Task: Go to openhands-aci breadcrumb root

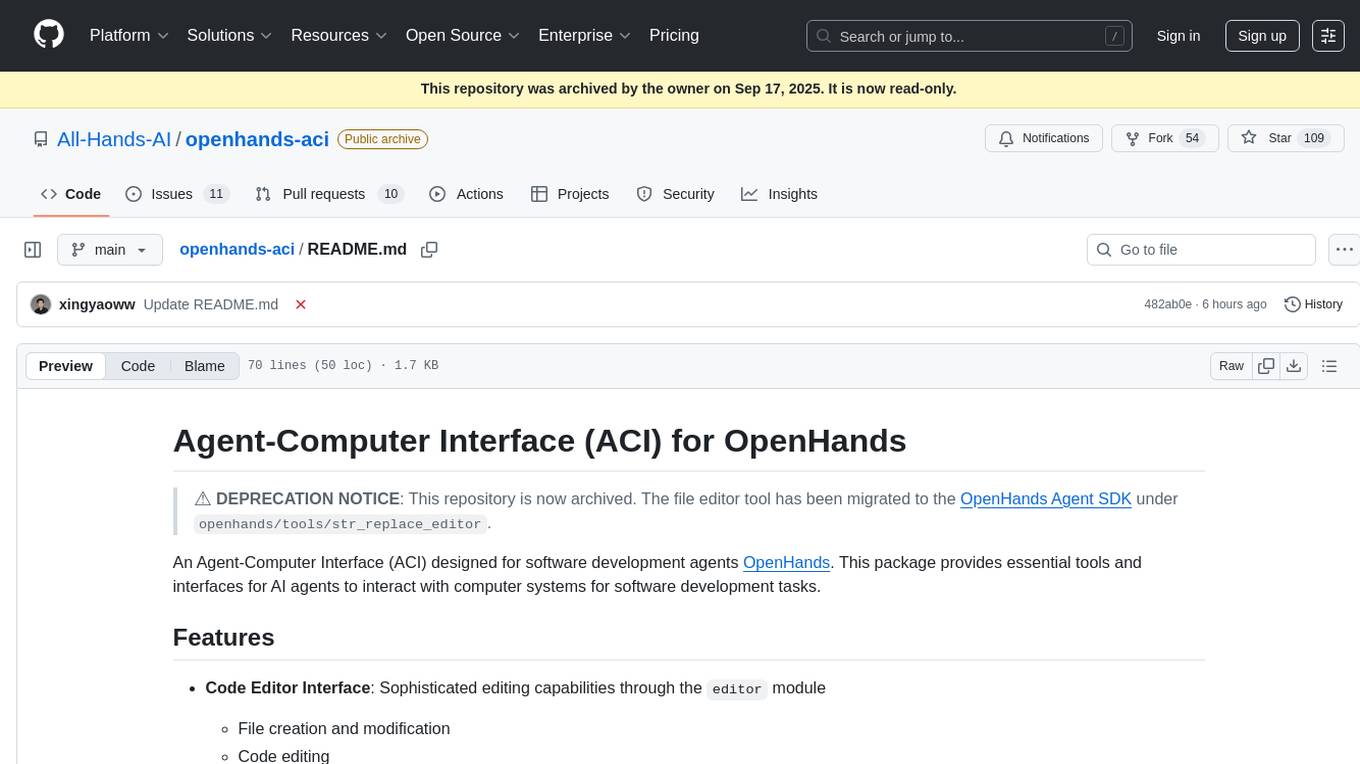Action: (237, 249)
